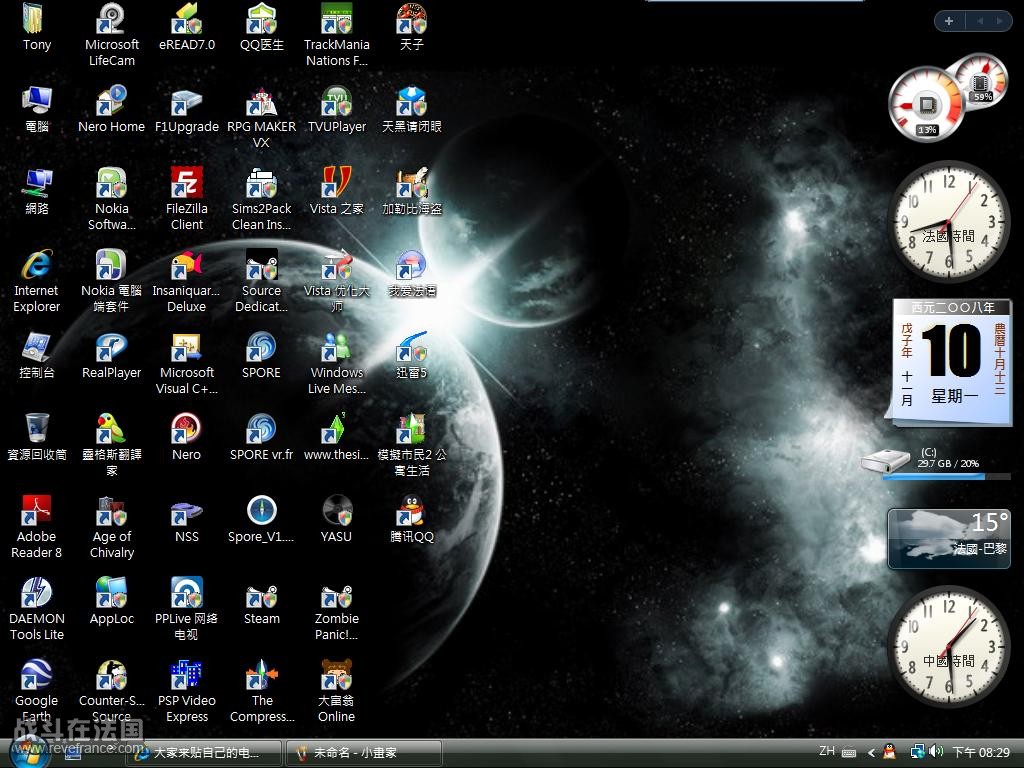Select the RealPlayer desktop icon
Viewport: 1024px width, 768px height.
(112, 347)
